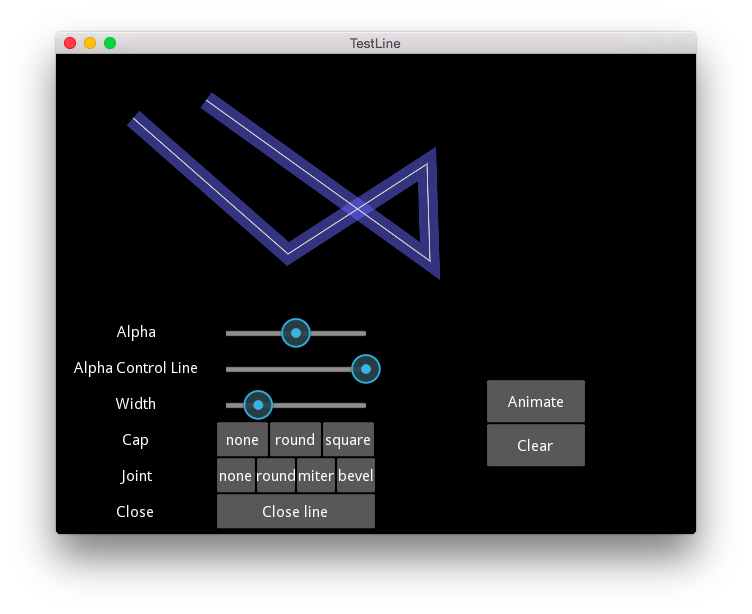
Task: Set Joint style to bevel
Action: click(x=355, y=475)
